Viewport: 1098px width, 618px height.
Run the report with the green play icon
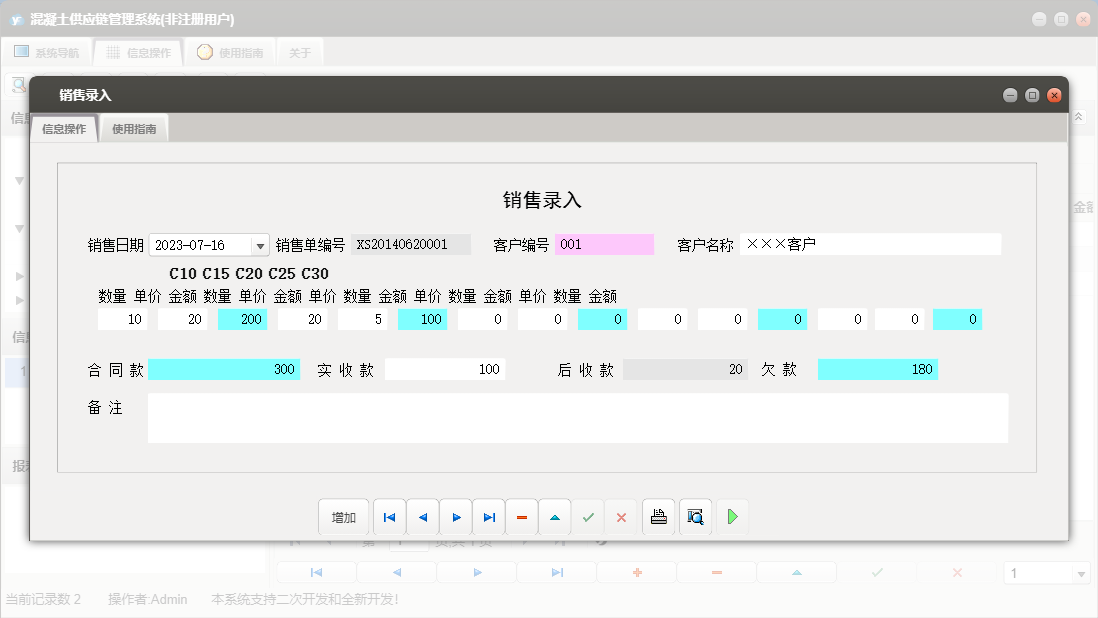pyautogui.click(x=732, y=517)
